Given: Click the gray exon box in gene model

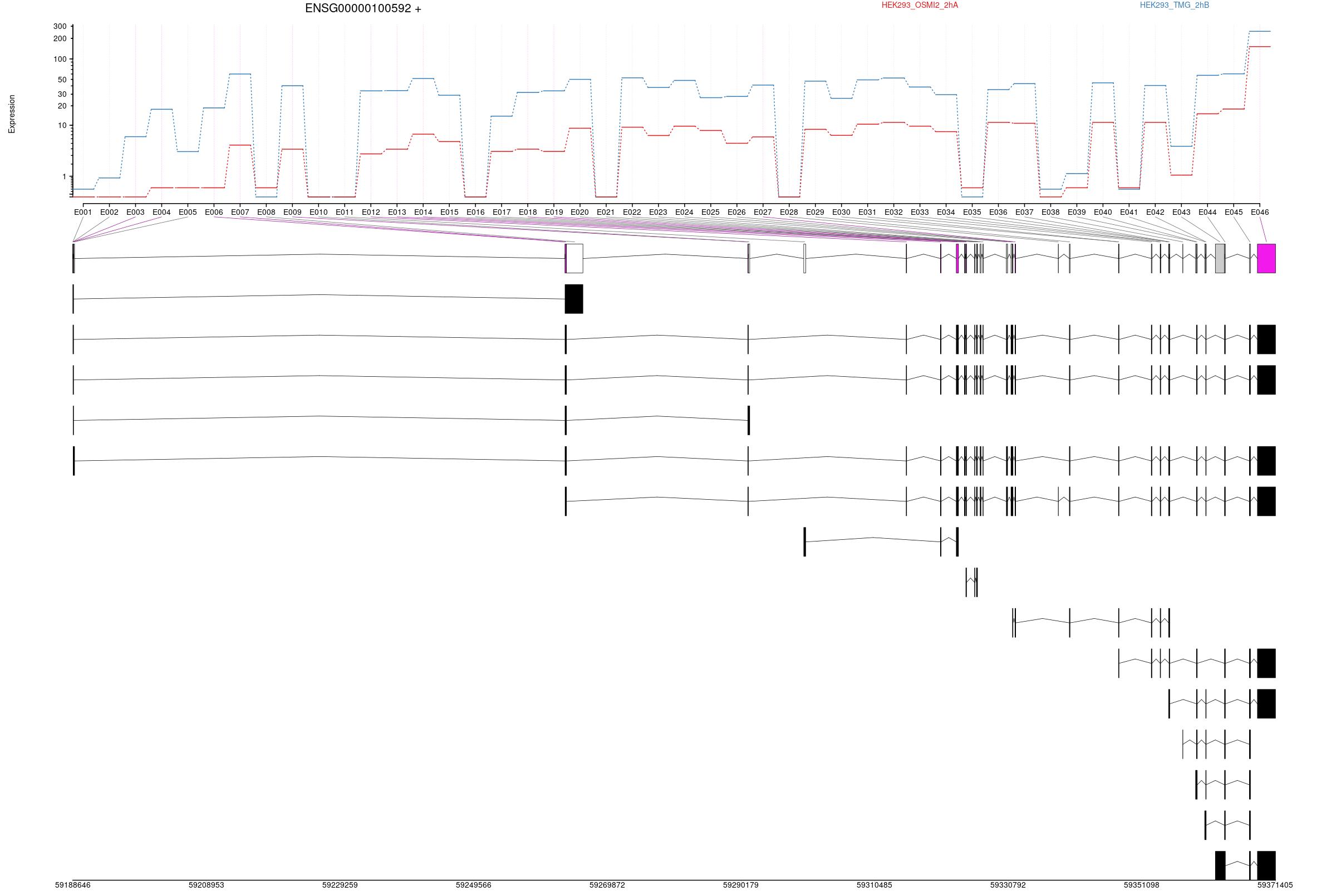Looking at the screenshot, I should pyautogui.click(x=1220, y=258).
